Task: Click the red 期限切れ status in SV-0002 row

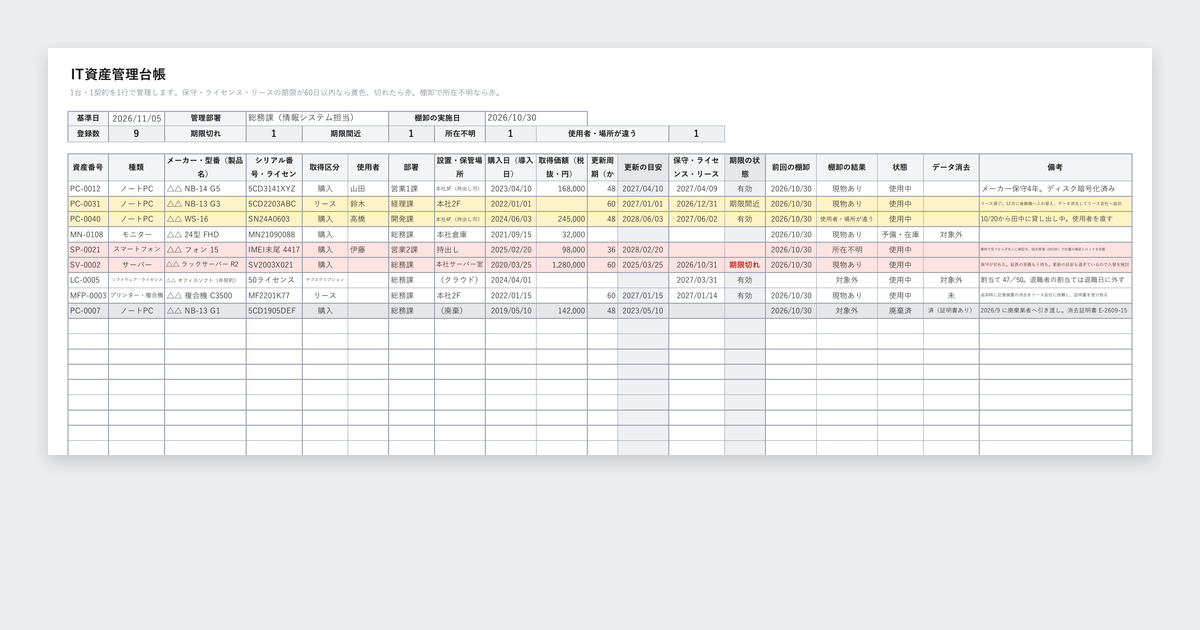Action: [745, 265]
